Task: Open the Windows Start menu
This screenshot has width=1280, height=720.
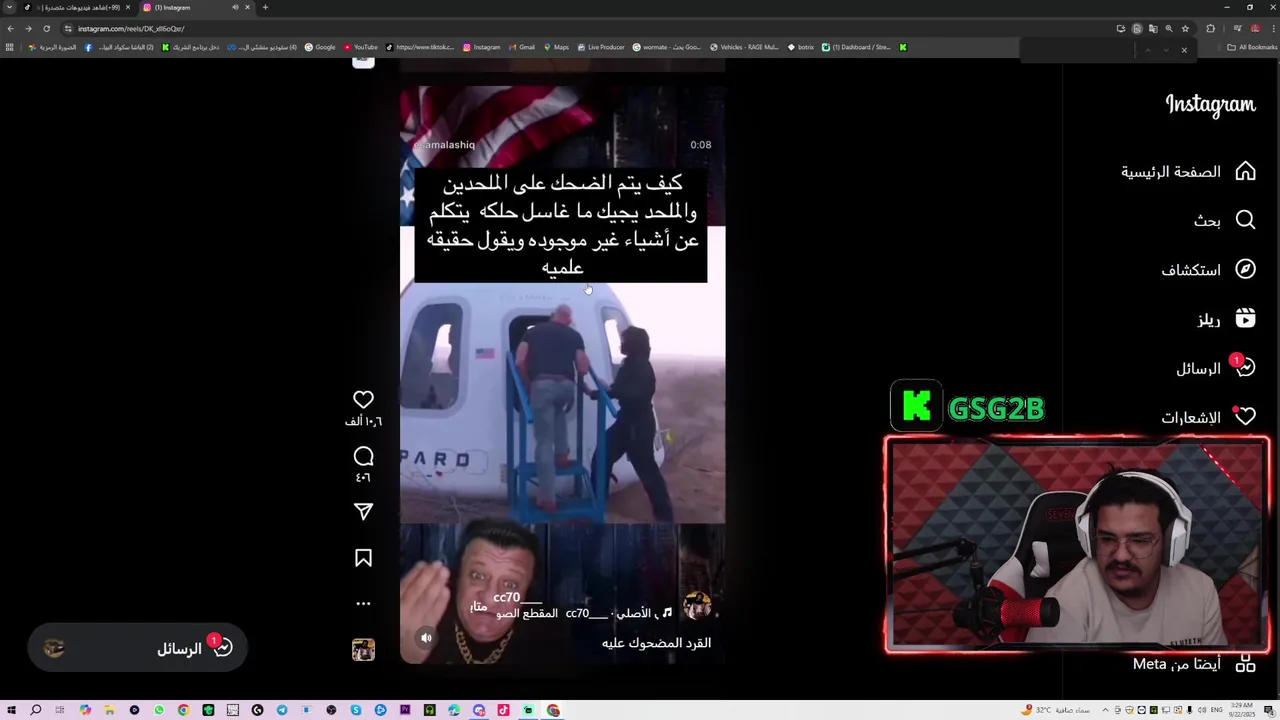Action: pos(11,710)
